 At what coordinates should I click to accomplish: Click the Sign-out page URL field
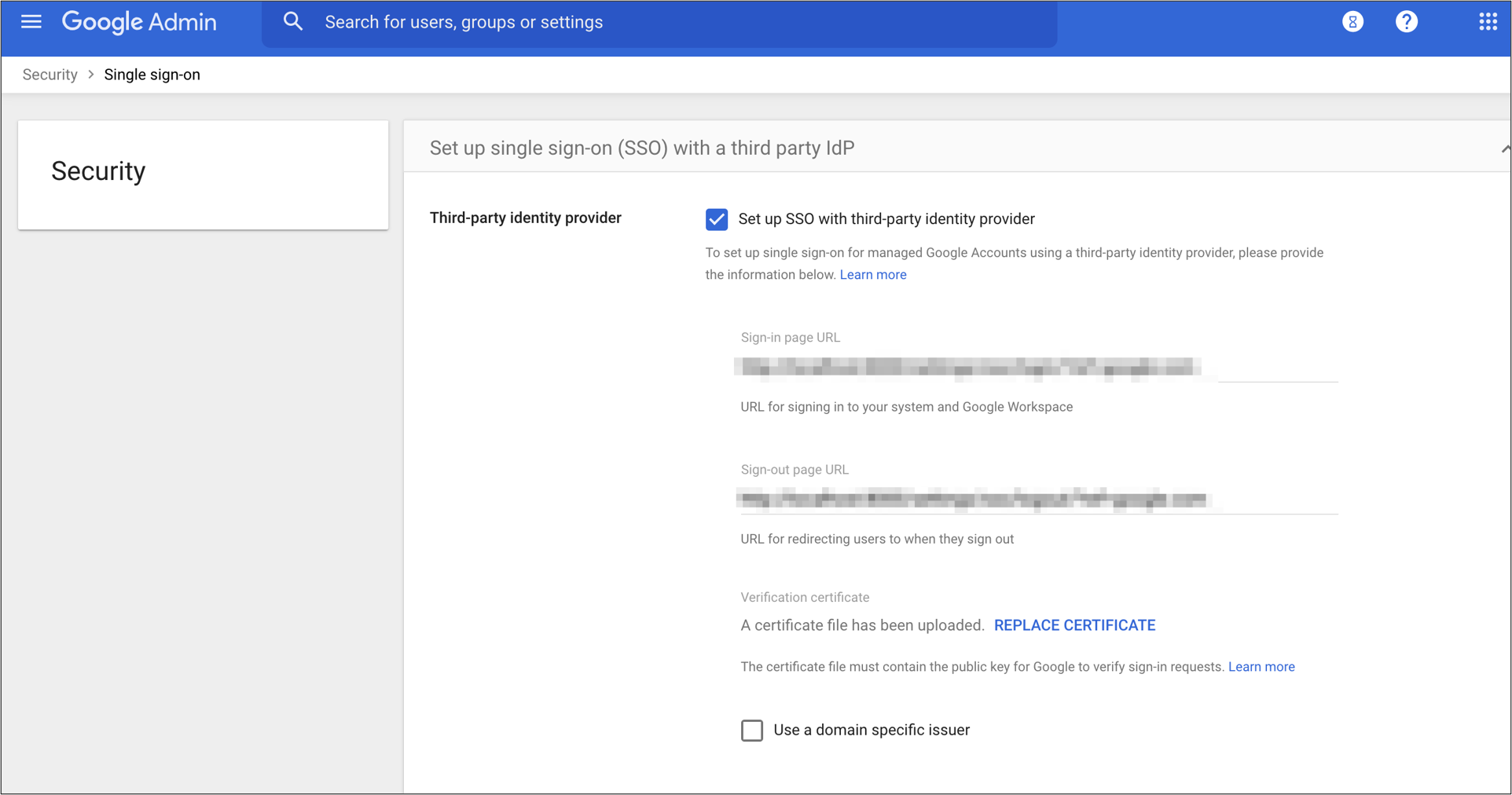pos(1039,500)
